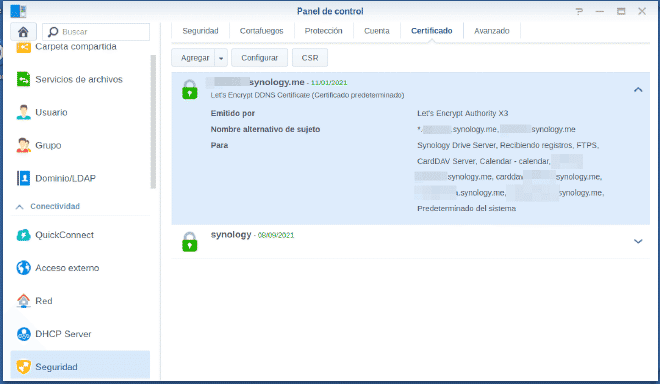Click the synology certificate lock icon

coord(190,242)
